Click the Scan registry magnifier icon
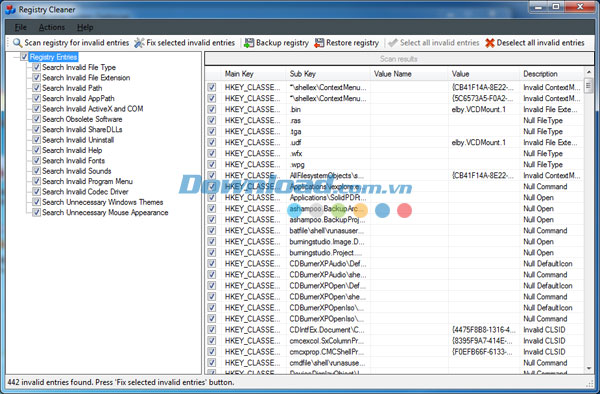The height and width of the screenshot is (394, 600). (x=18, y=43)
